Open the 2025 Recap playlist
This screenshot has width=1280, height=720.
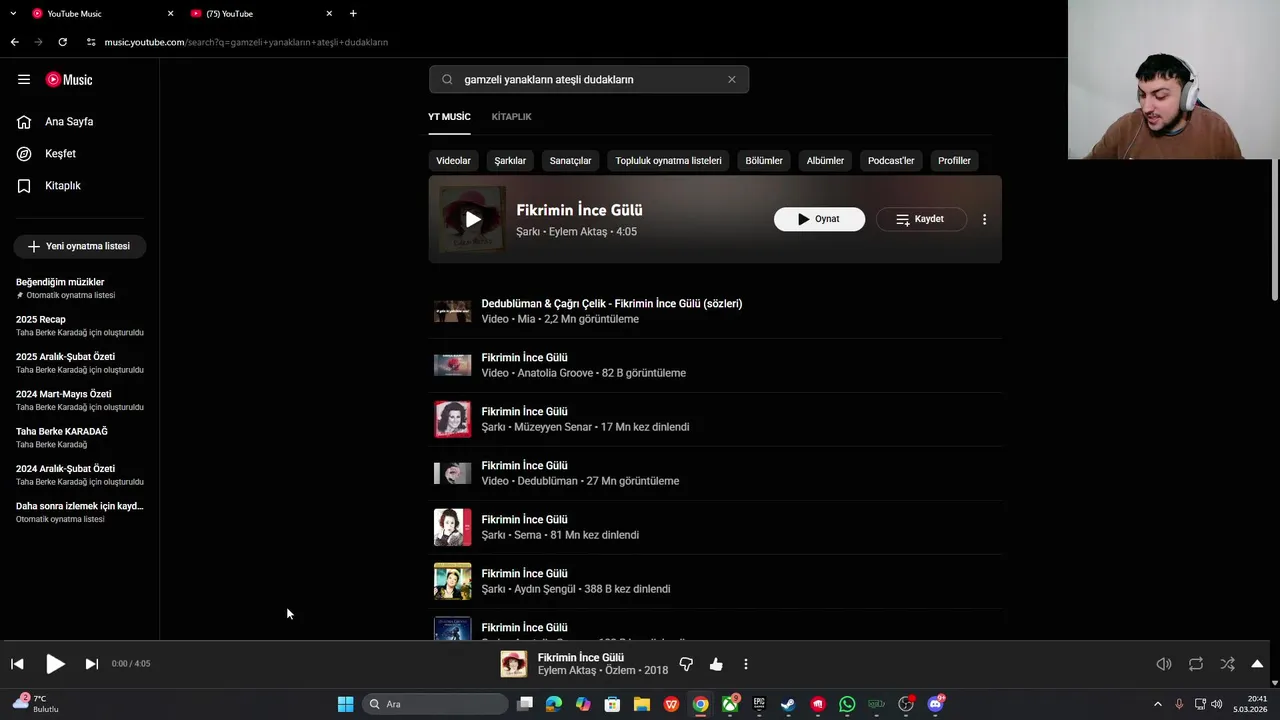(80, 325)
